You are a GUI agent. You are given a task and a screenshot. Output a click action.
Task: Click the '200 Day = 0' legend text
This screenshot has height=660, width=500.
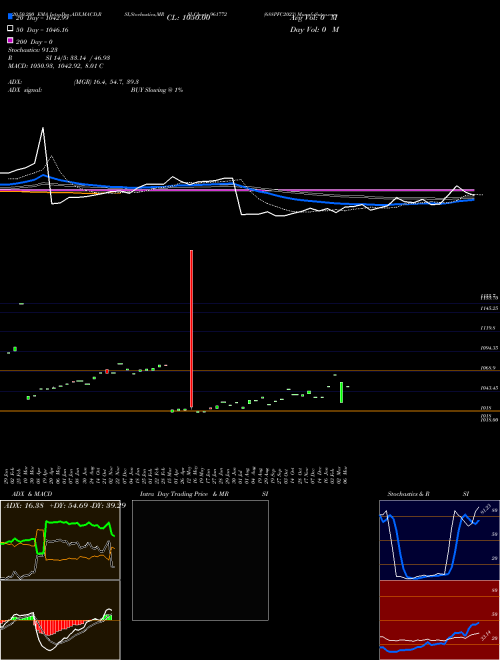pyautogui.click(x=34, y=42)
